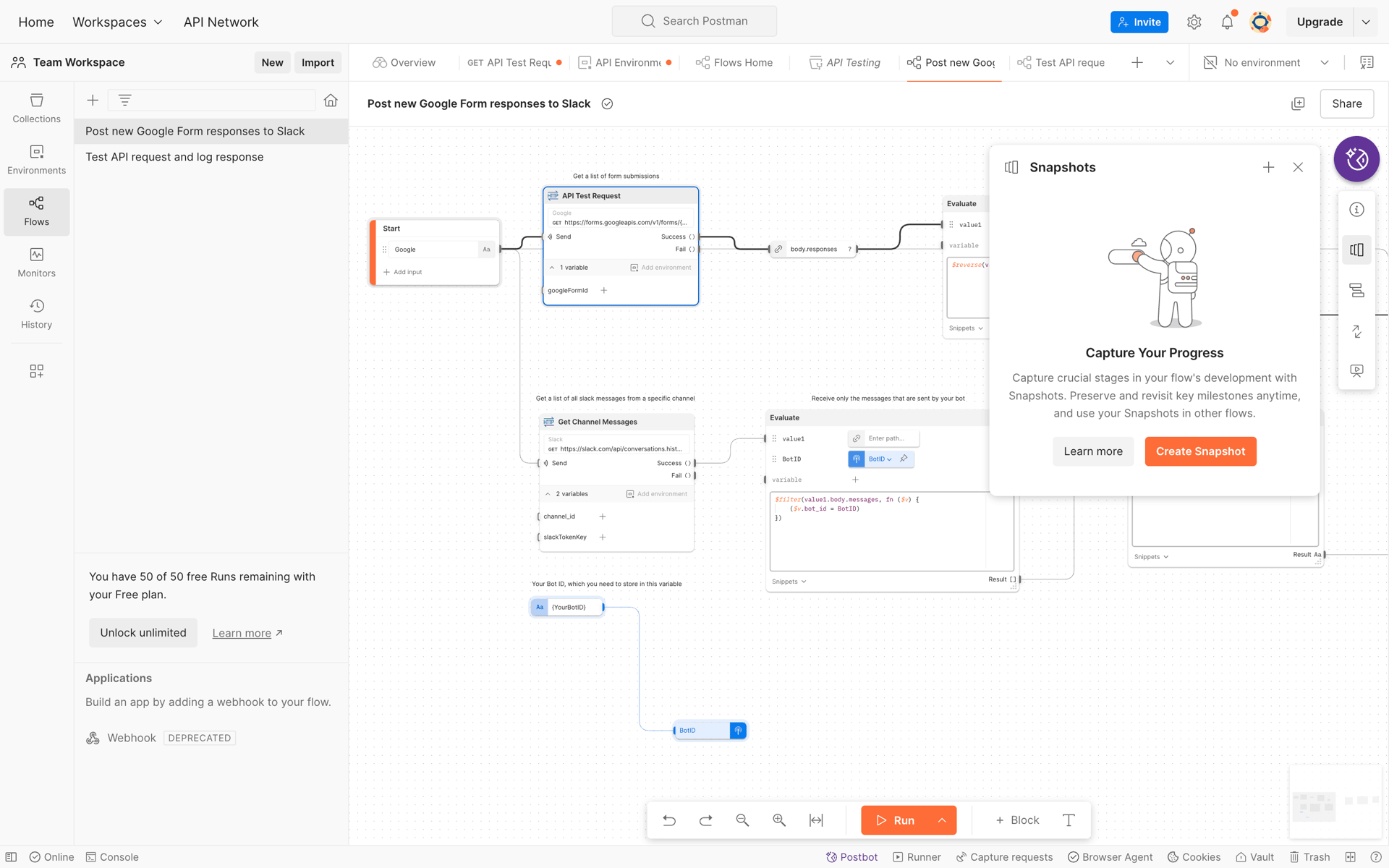Open Trash from the status bar

pyautogui.click(x=1309, y=857)
